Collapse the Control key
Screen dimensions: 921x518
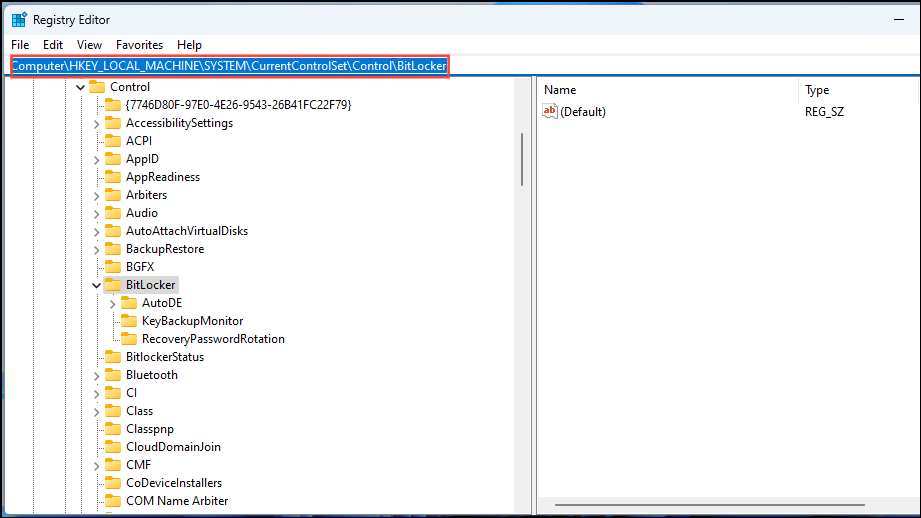click(x=80, y=87)
